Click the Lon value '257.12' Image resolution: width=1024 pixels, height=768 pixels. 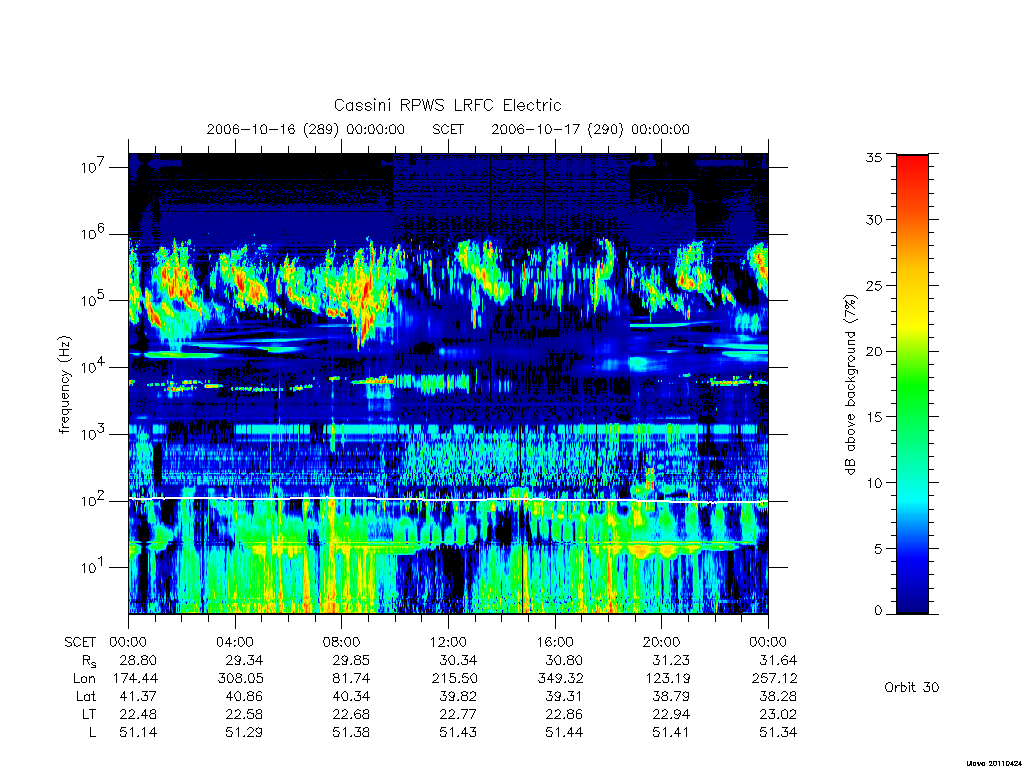pos(775,679)
